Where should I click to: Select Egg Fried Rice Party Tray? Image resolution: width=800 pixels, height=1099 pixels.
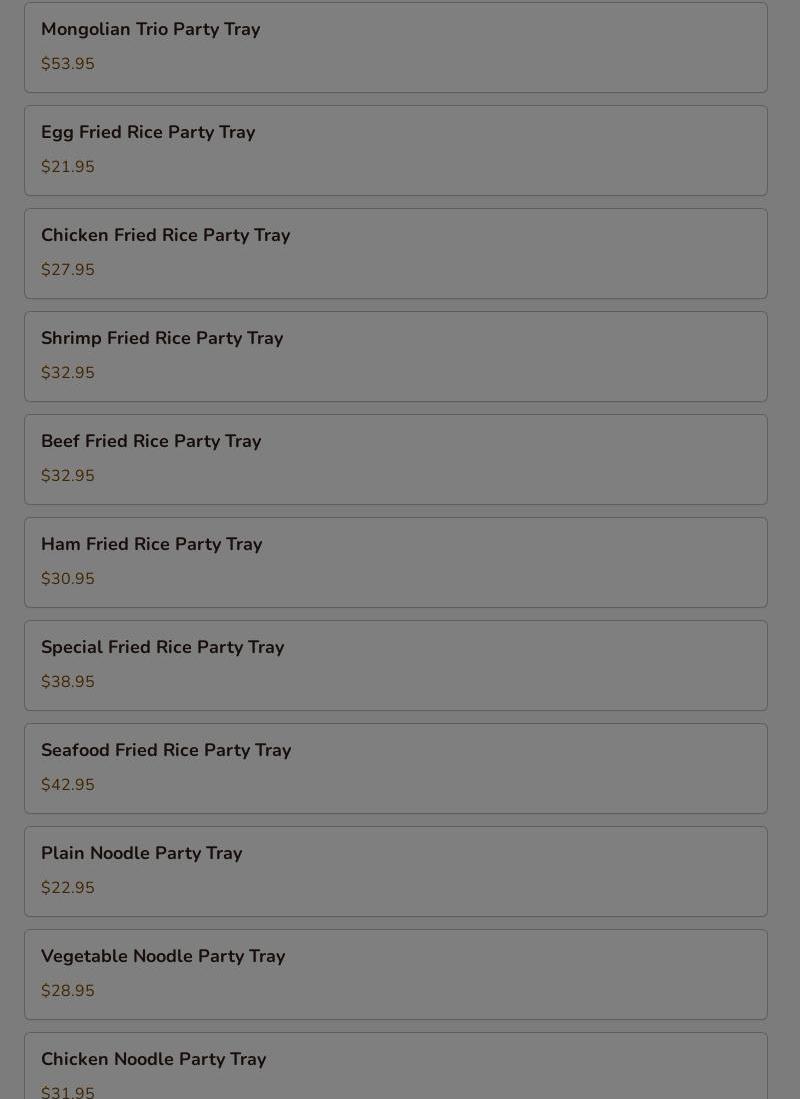point(148,133)
